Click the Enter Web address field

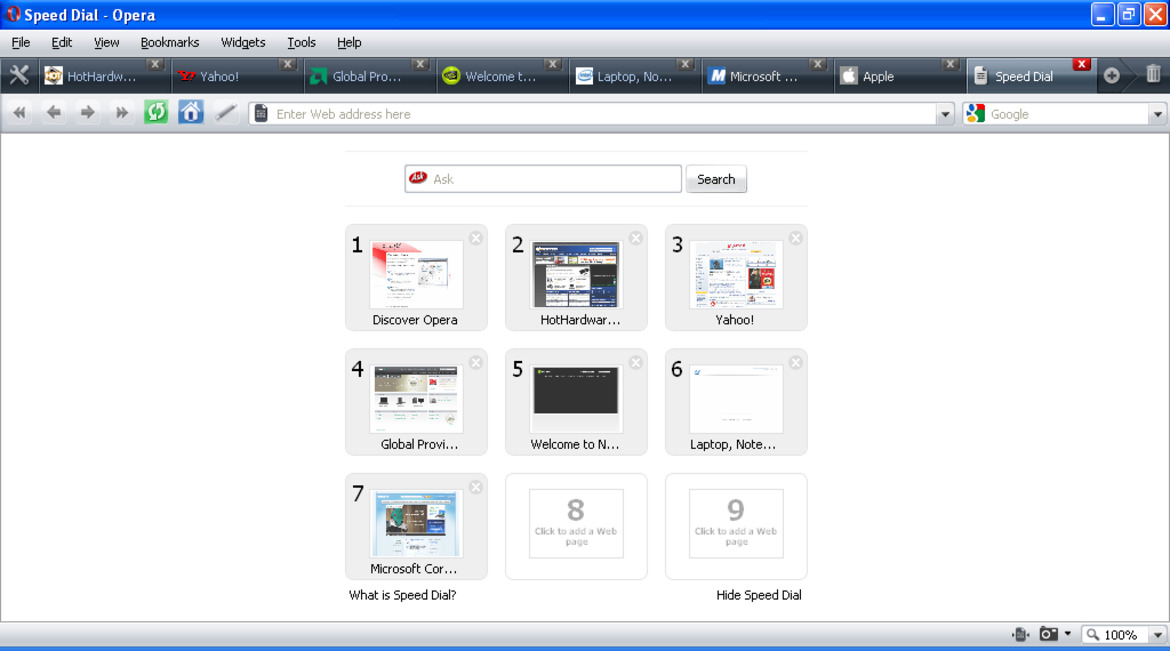pos(601,114)
